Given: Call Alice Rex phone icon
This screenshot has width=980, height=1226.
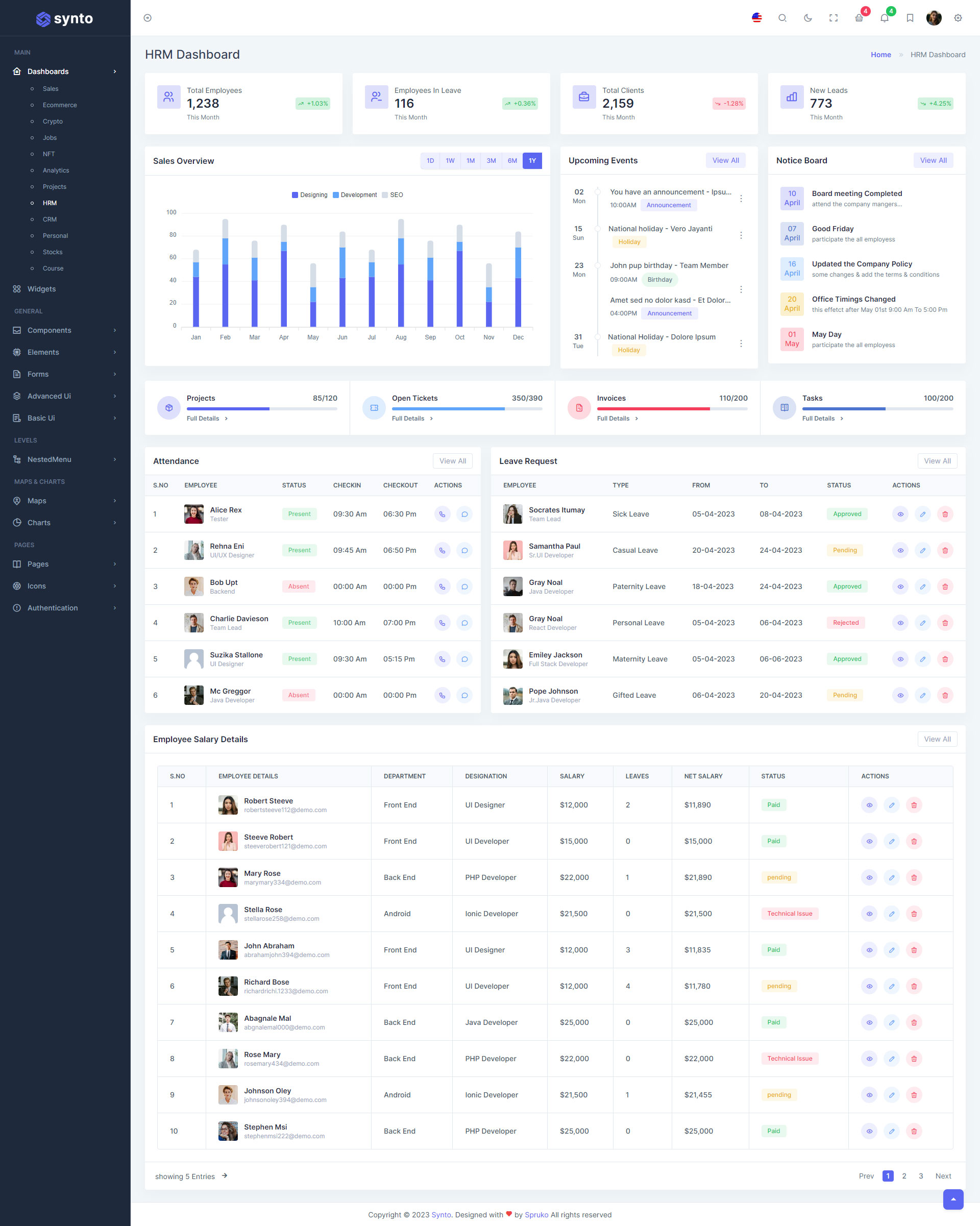Looking at the screenshot, I should 442,514.
